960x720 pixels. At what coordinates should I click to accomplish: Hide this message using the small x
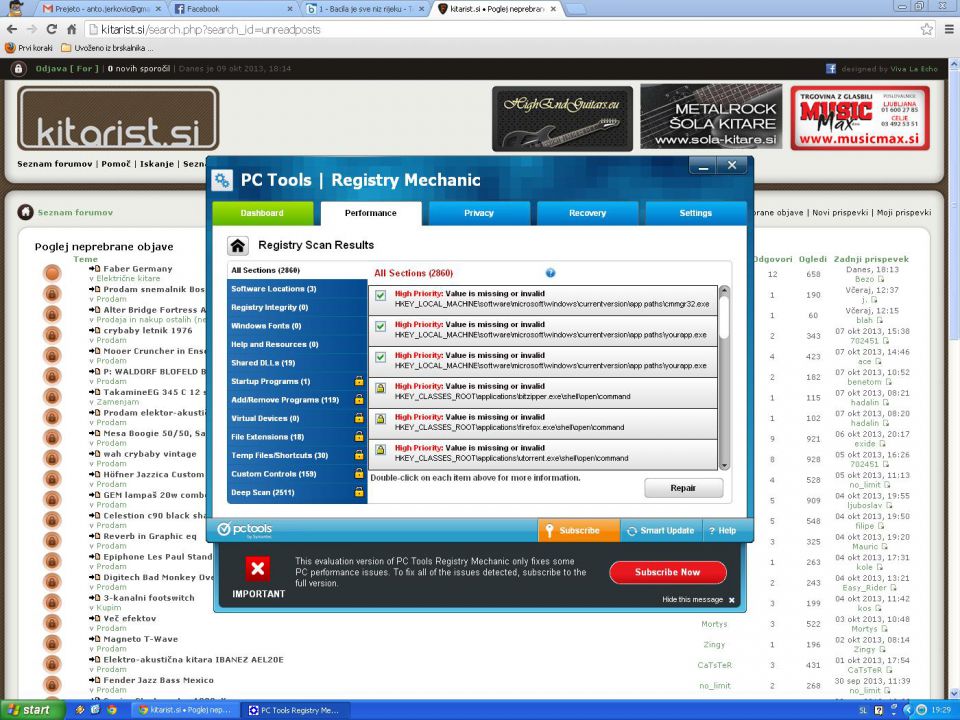(732, 600)
